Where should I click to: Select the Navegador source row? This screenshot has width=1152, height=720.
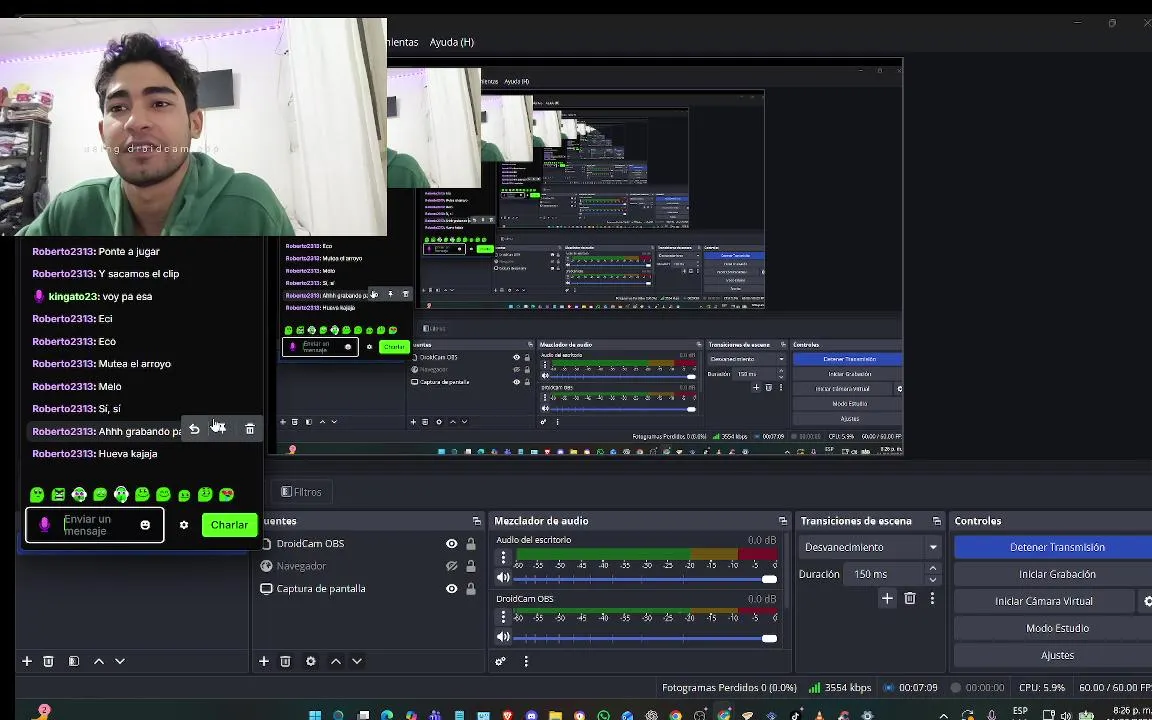(x=367, y=566)
